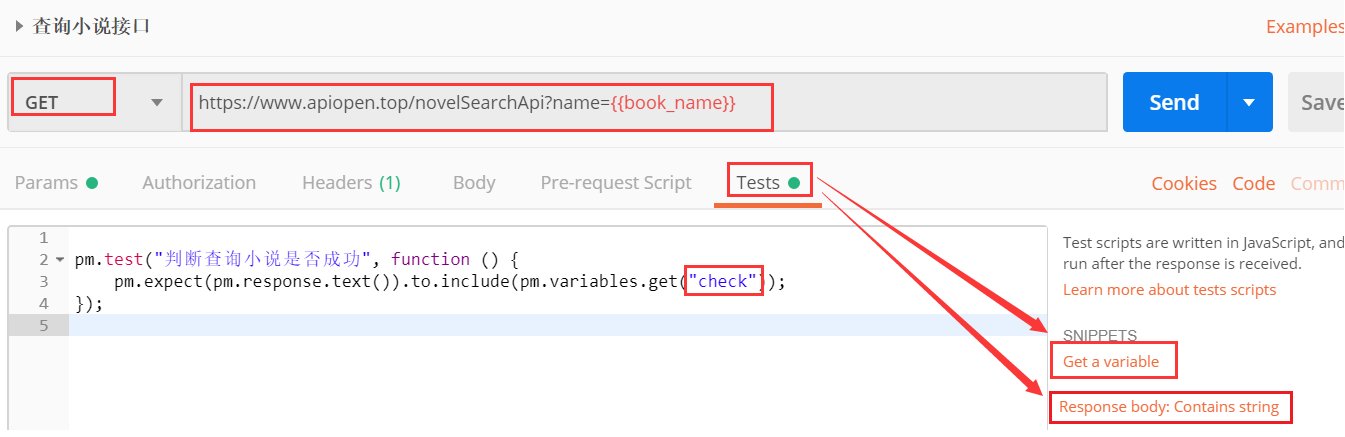This screenshot has height=437, width=1345.
Task: Click the Code link
Action: [x=1253, y=184]
